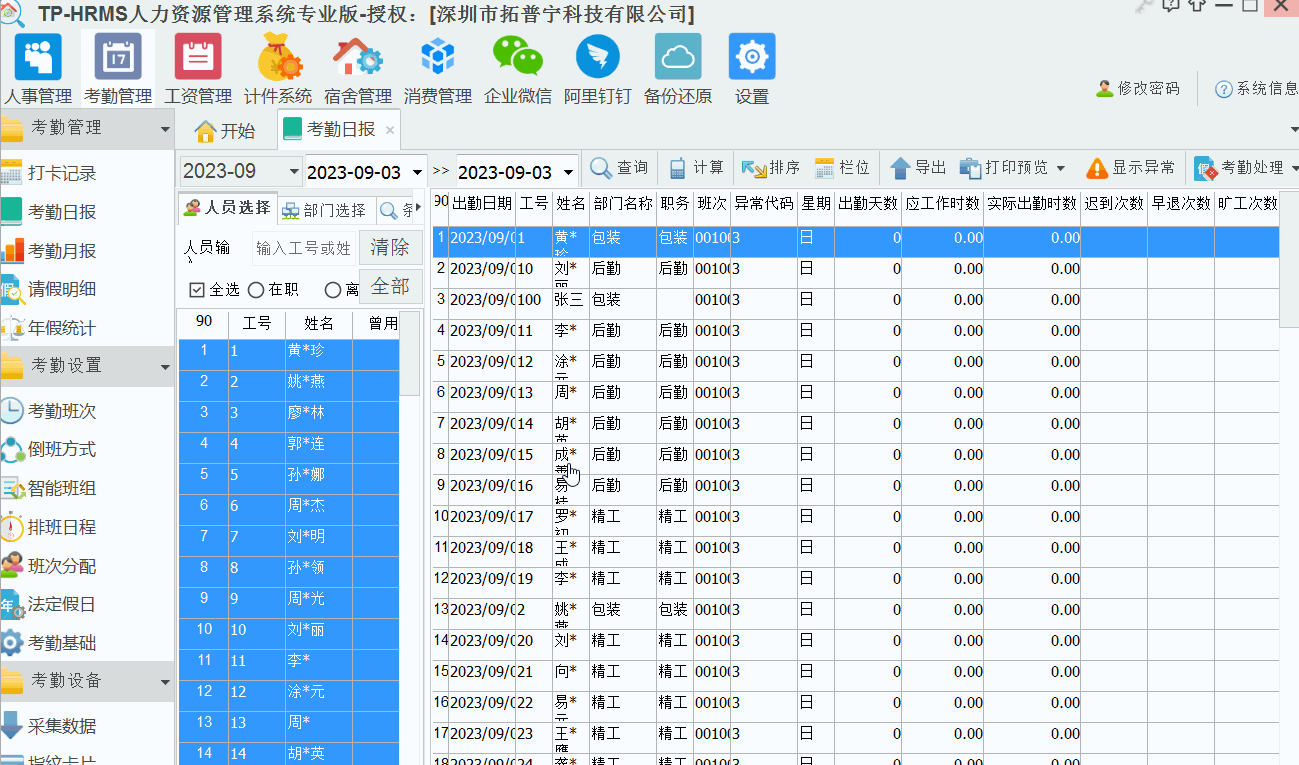Click 显示异常 warning toolbar button
Image resolution: width=1299 pixels, height=765 pixels.
tap(1131, 168)
